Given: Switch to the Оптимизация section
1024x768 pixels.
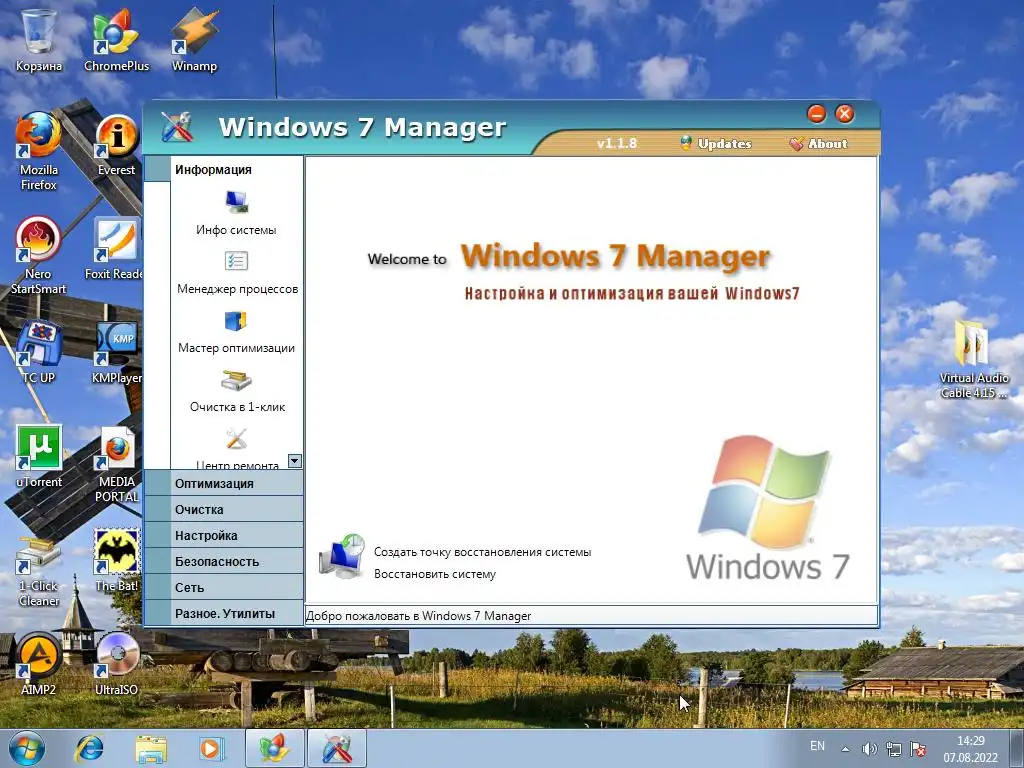Looking at the screenshot, I should (223, 483).
